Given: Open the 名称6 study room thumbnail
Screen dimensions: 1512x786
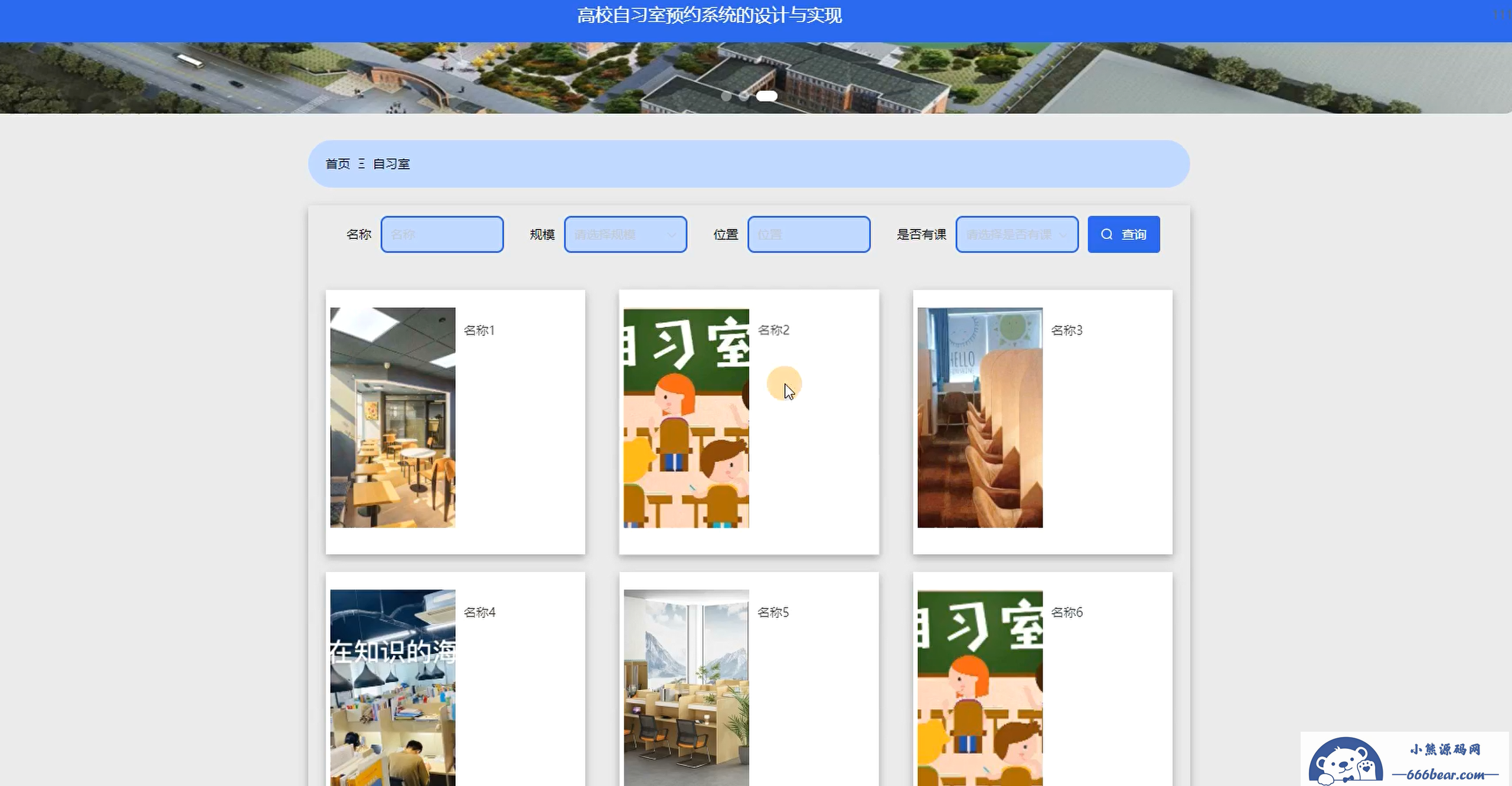Looking at the screenshot, I should [x=980, y=687].
